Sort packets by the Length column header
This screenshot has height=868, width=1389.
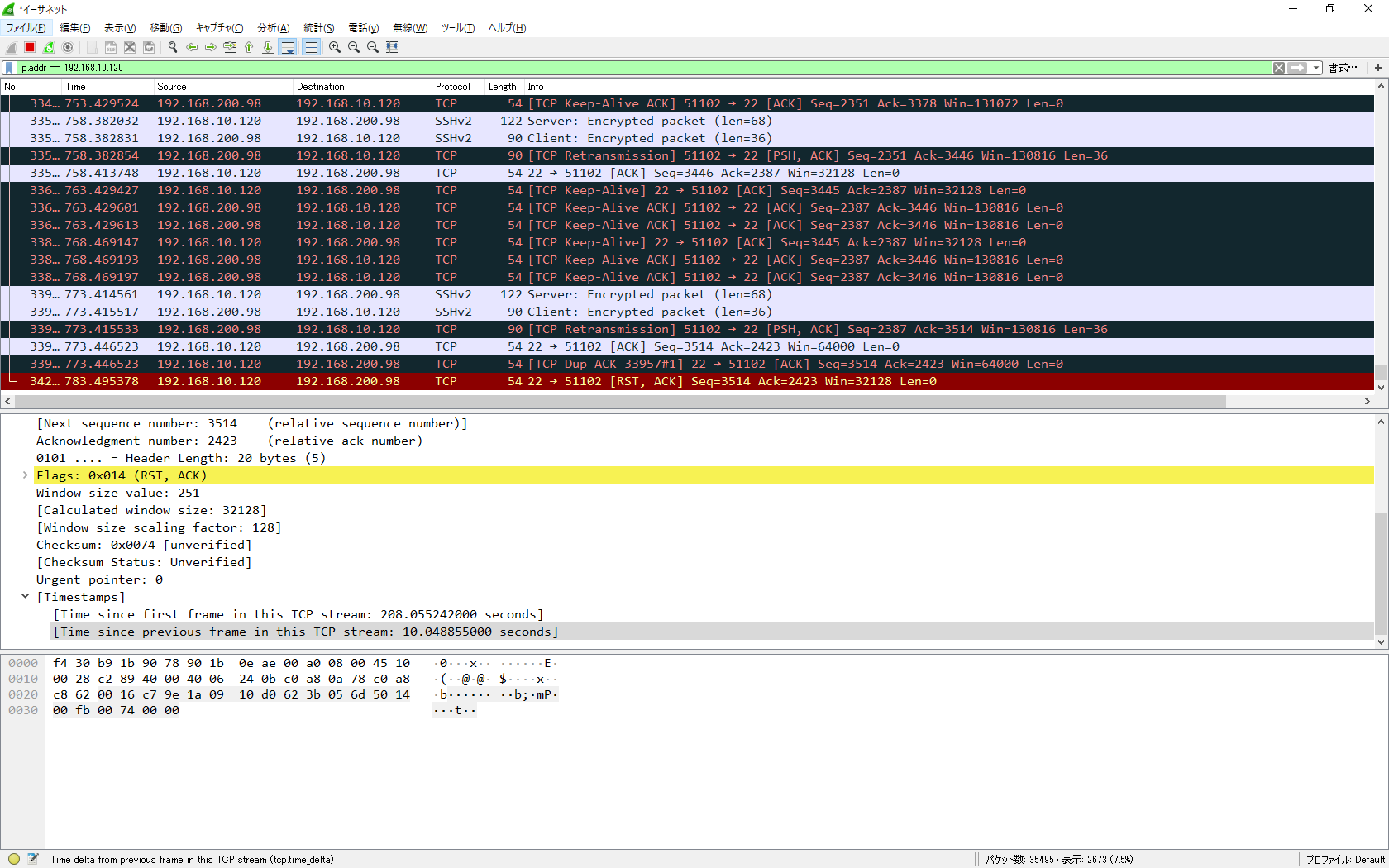click(504, 87)
